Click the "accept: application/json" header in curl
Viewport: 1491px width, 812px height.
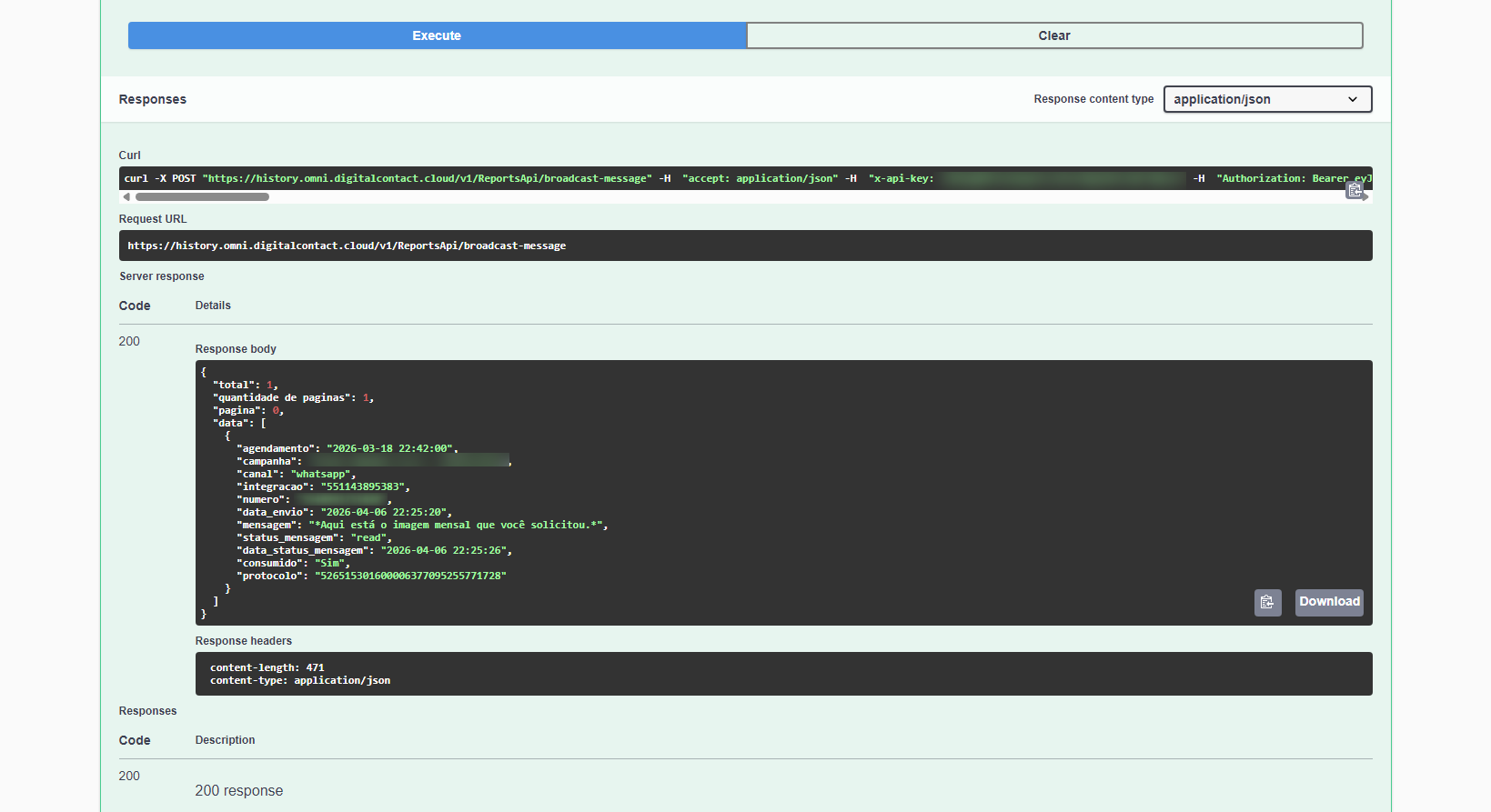(x=760, y=178)
